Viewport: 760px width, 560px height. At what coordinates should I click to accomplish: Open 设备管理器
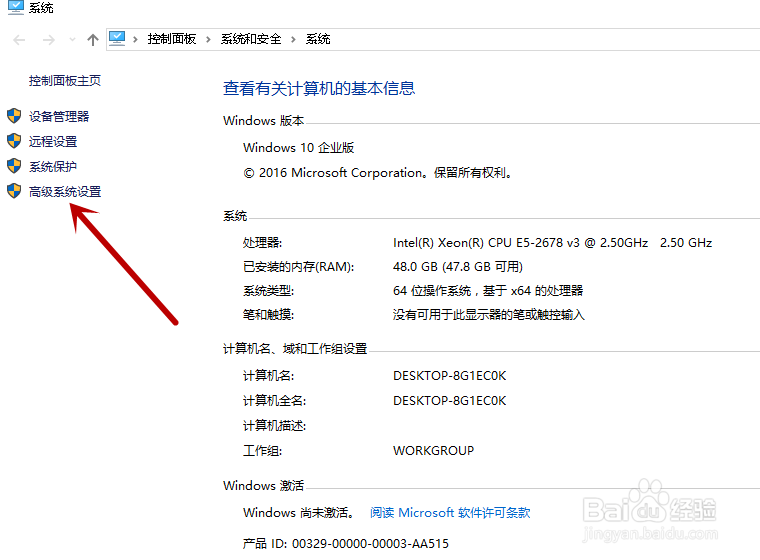[x=59, y=116]
